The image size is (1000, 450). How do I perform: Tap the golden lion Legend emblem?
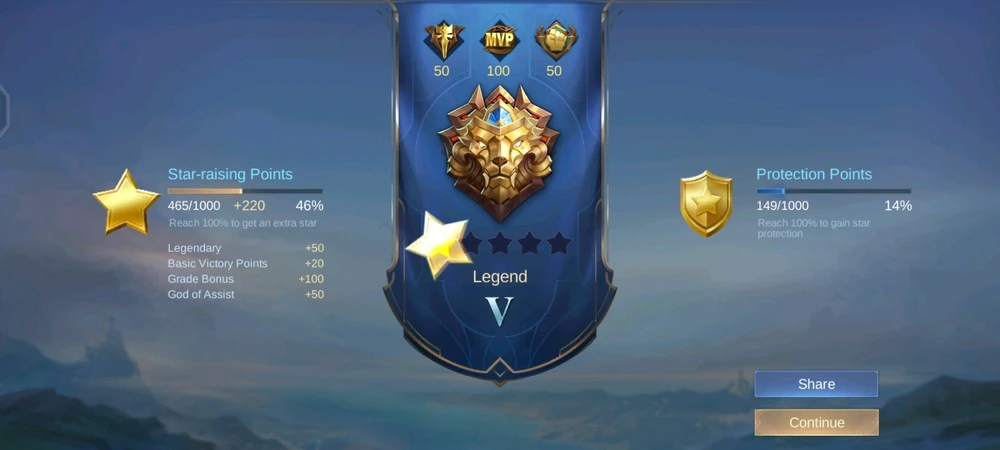[x=499, y=153]
